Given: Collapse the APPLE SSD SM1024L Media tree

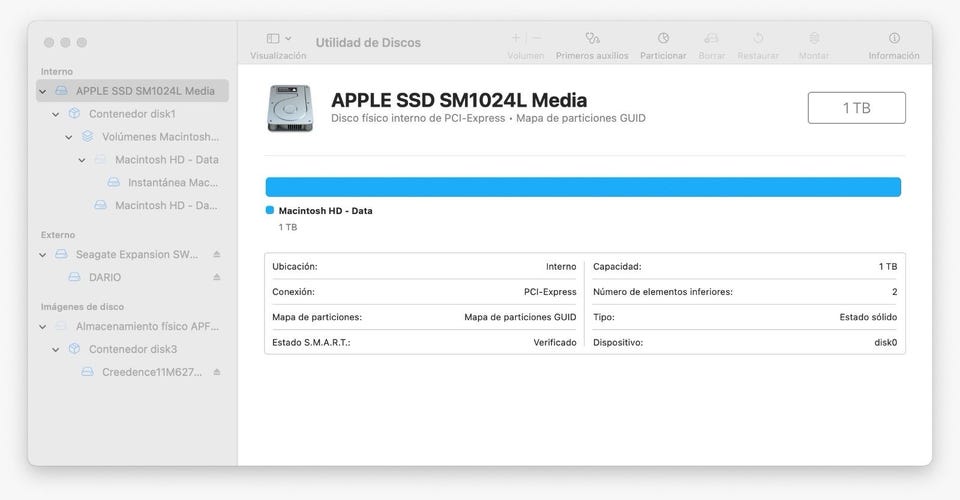Looking at the screenshot, I should point(43,91).
